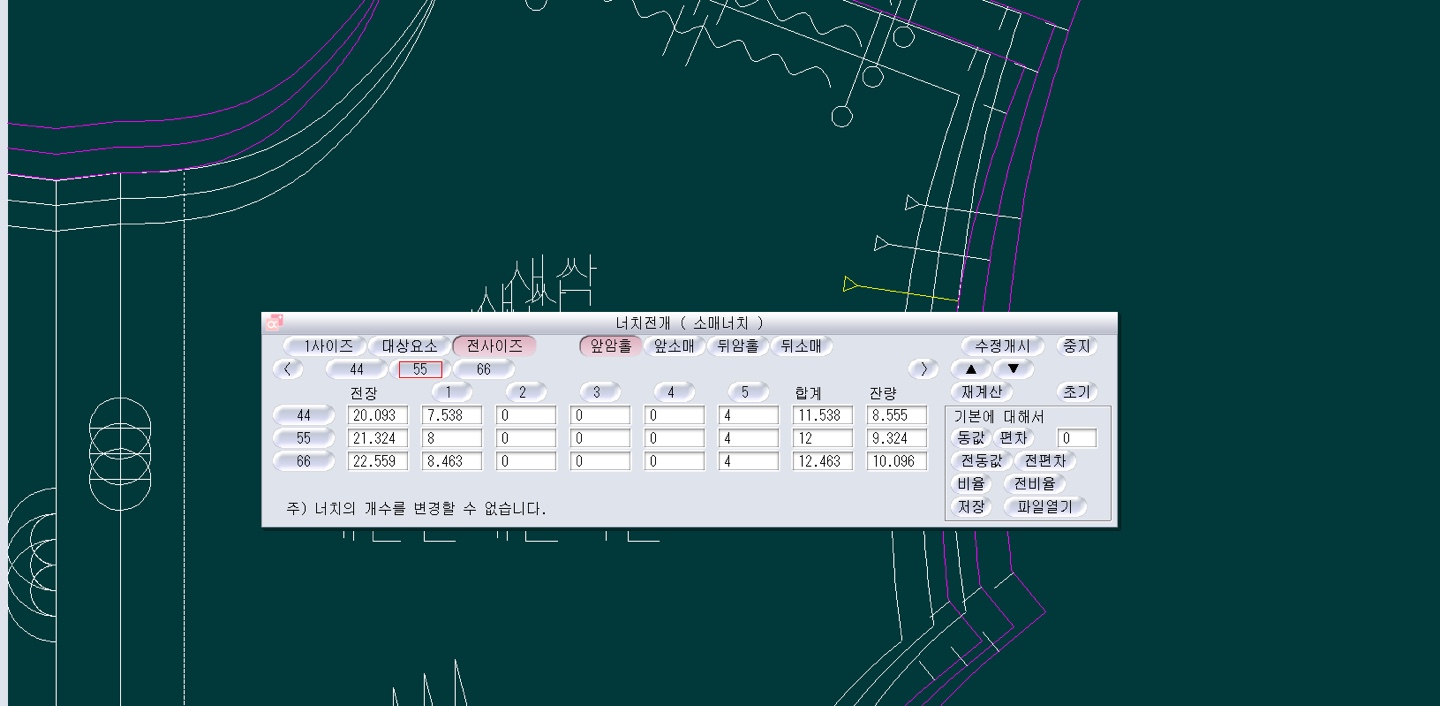Click notch column 1 header button
1440x706 pixels.
[451, 392]
